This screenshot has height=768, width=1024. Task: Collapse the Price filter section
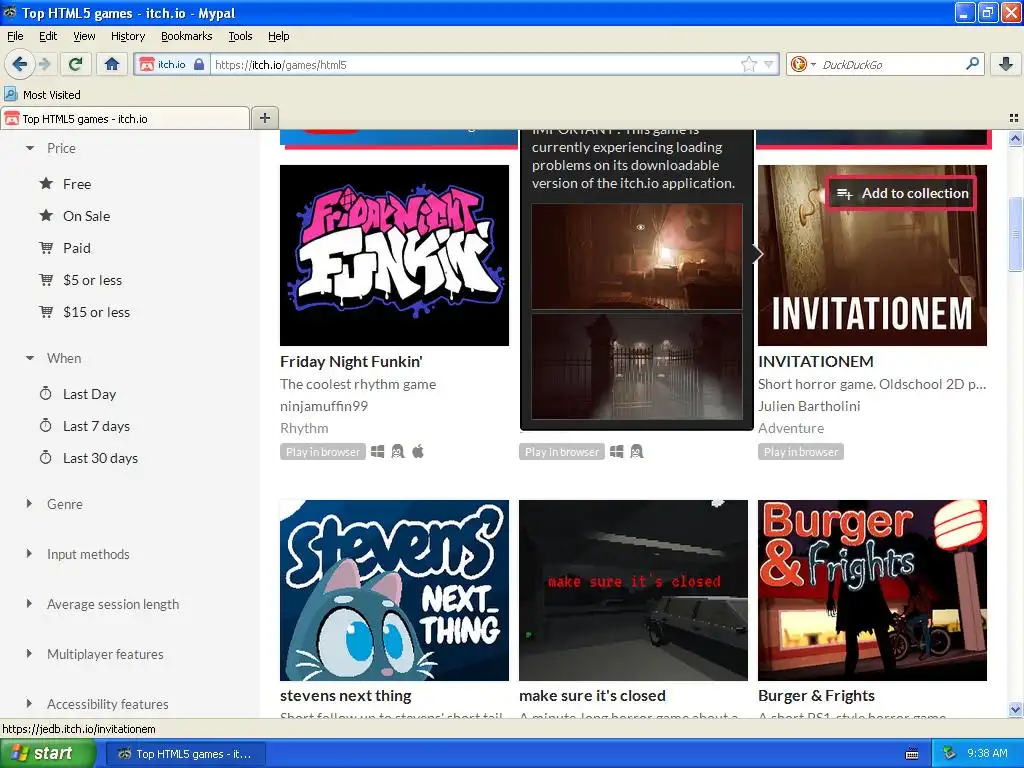(x=51, y=148)
